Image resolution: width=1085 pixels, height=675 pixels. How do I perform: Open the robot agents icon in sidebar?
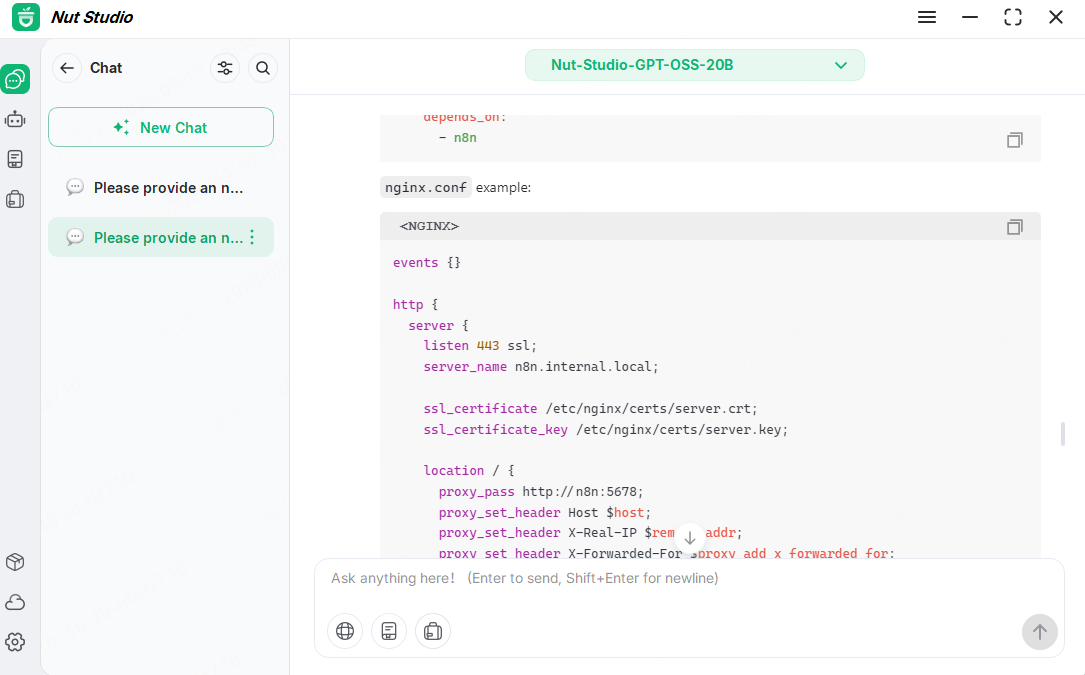point(15,120)
